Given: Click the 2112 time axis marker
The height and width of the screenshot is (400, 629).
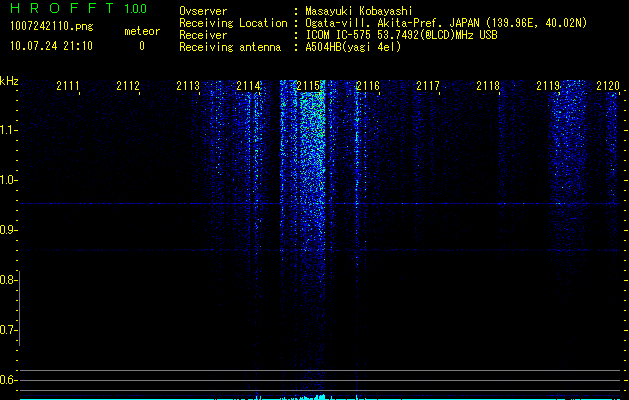Looking at the screenshot, I should point(128,85).
